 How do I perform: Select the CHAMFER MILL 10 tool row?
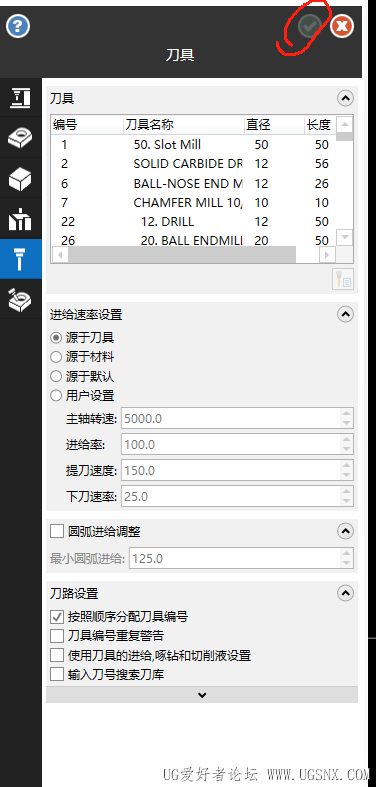[193, 203]
